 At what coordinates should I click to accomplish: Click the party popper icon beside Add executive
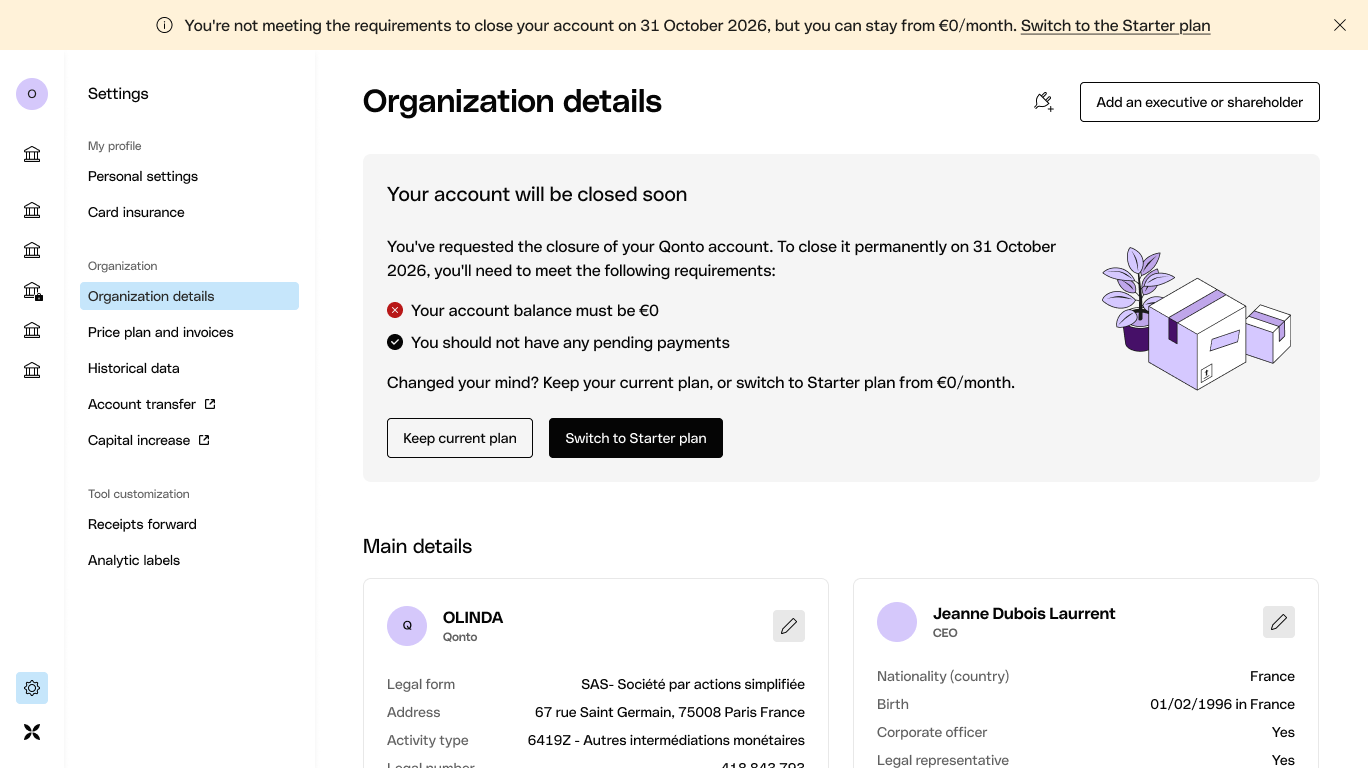click(1044, 102)
